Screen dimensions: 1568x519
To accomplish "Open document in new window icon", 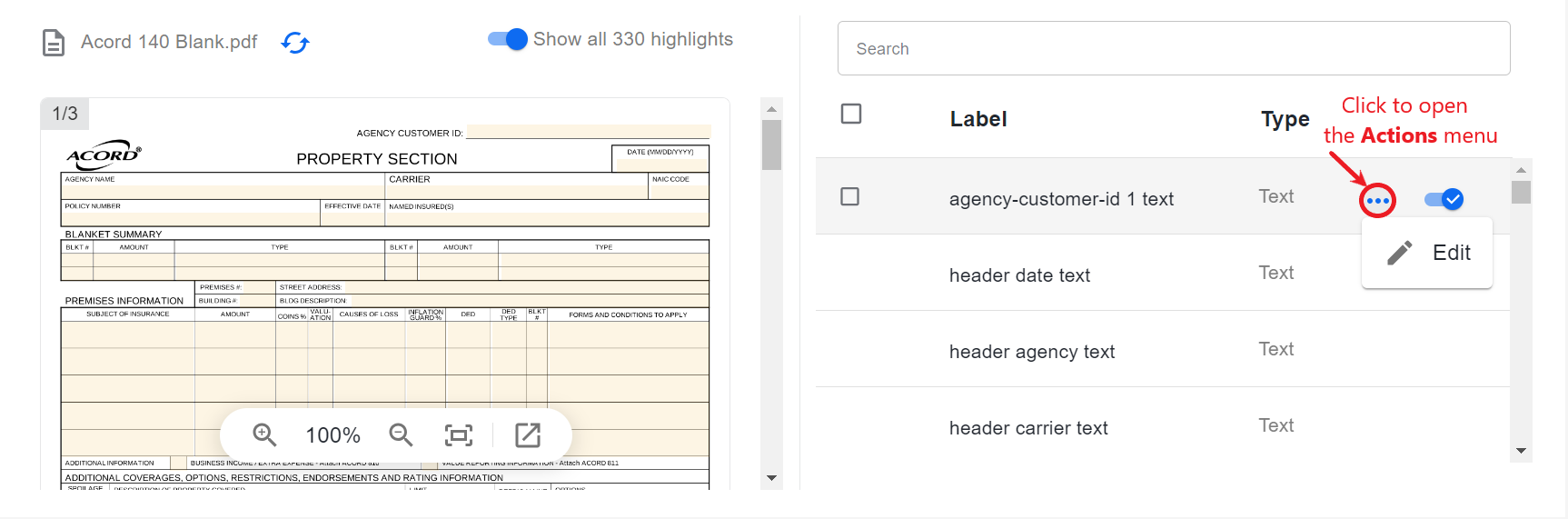I will point(528,435).
